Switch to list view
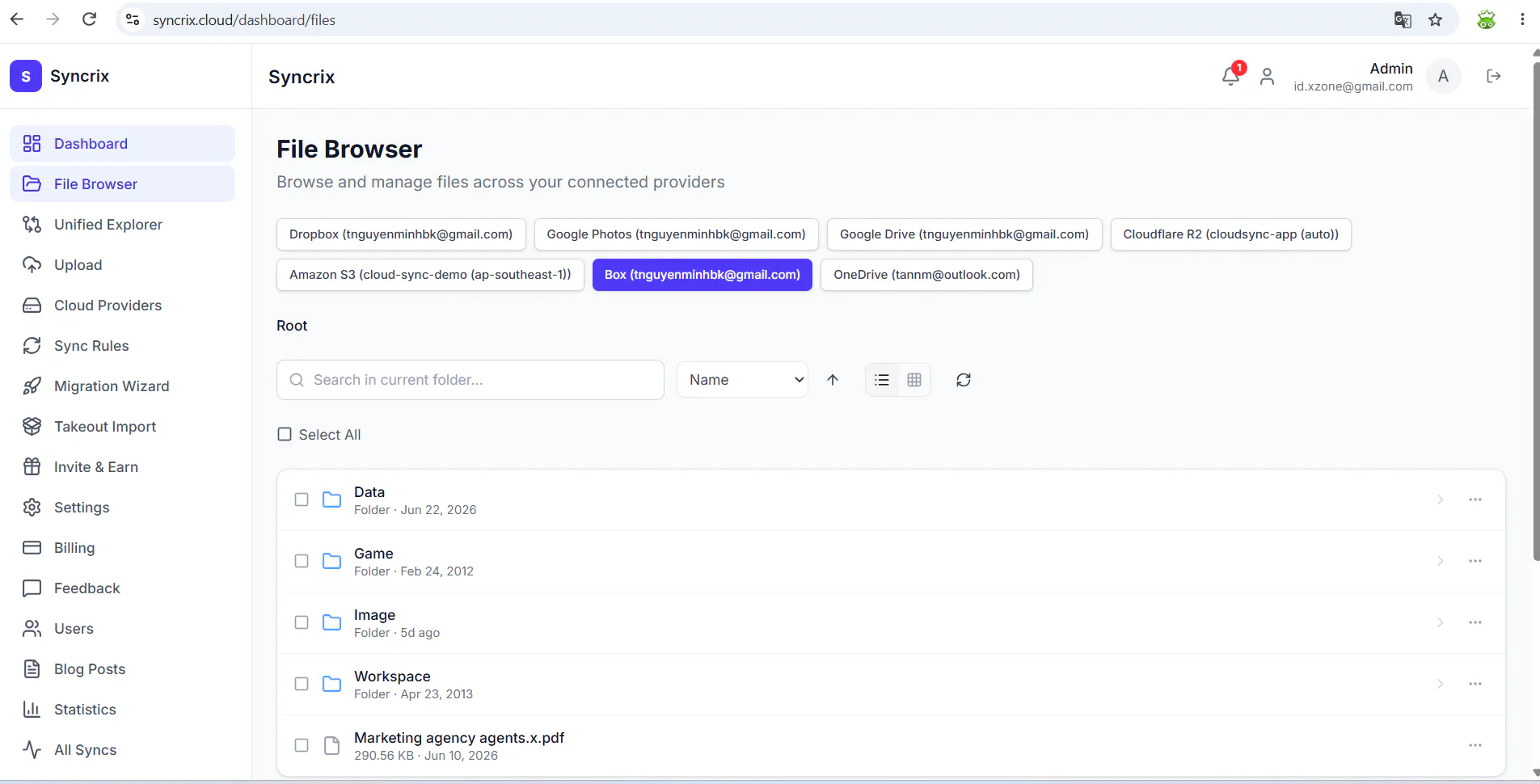 point(882,380)
